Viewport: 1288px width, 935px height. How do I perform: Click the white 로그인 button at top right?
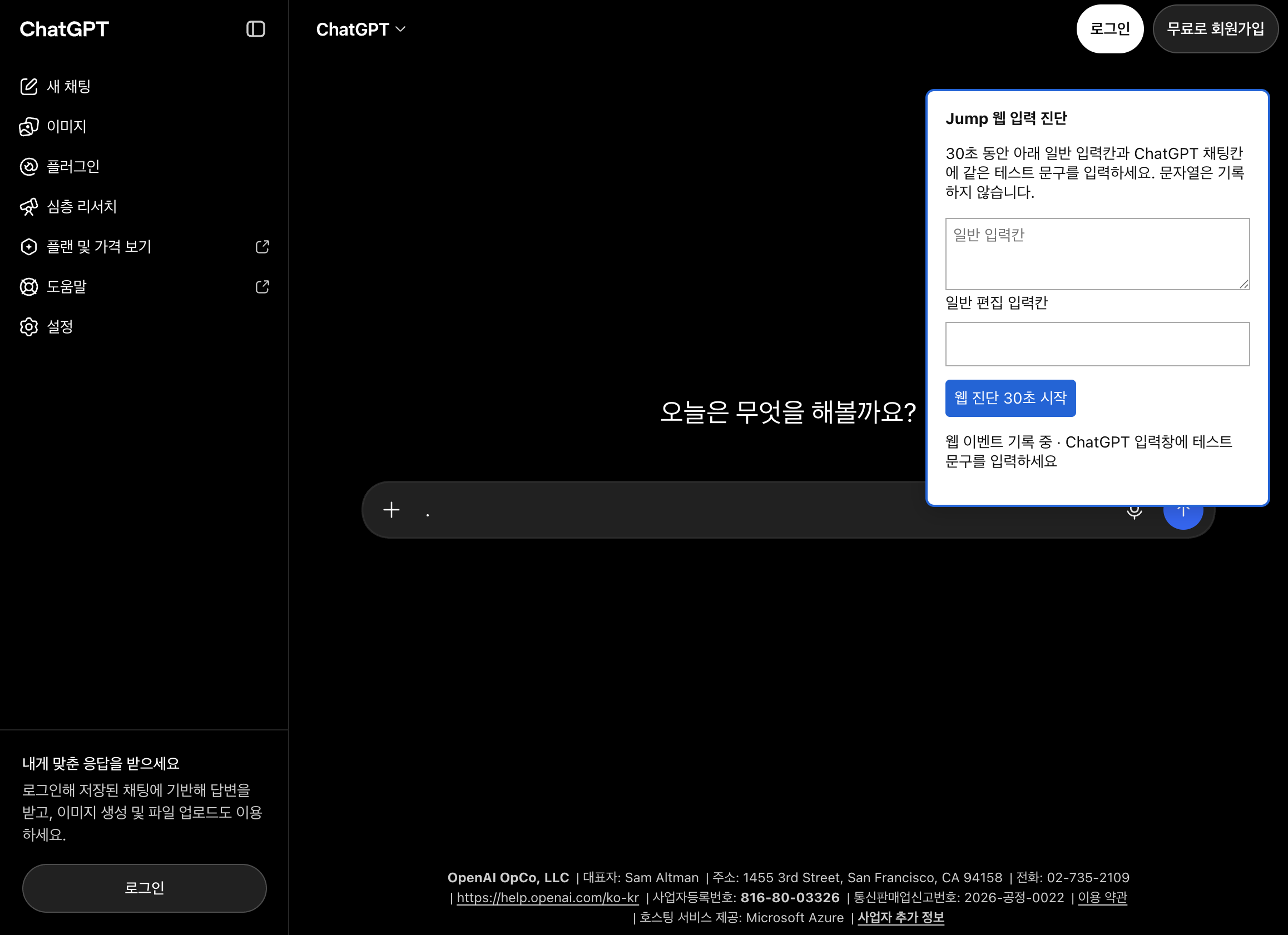(1109, 29)
